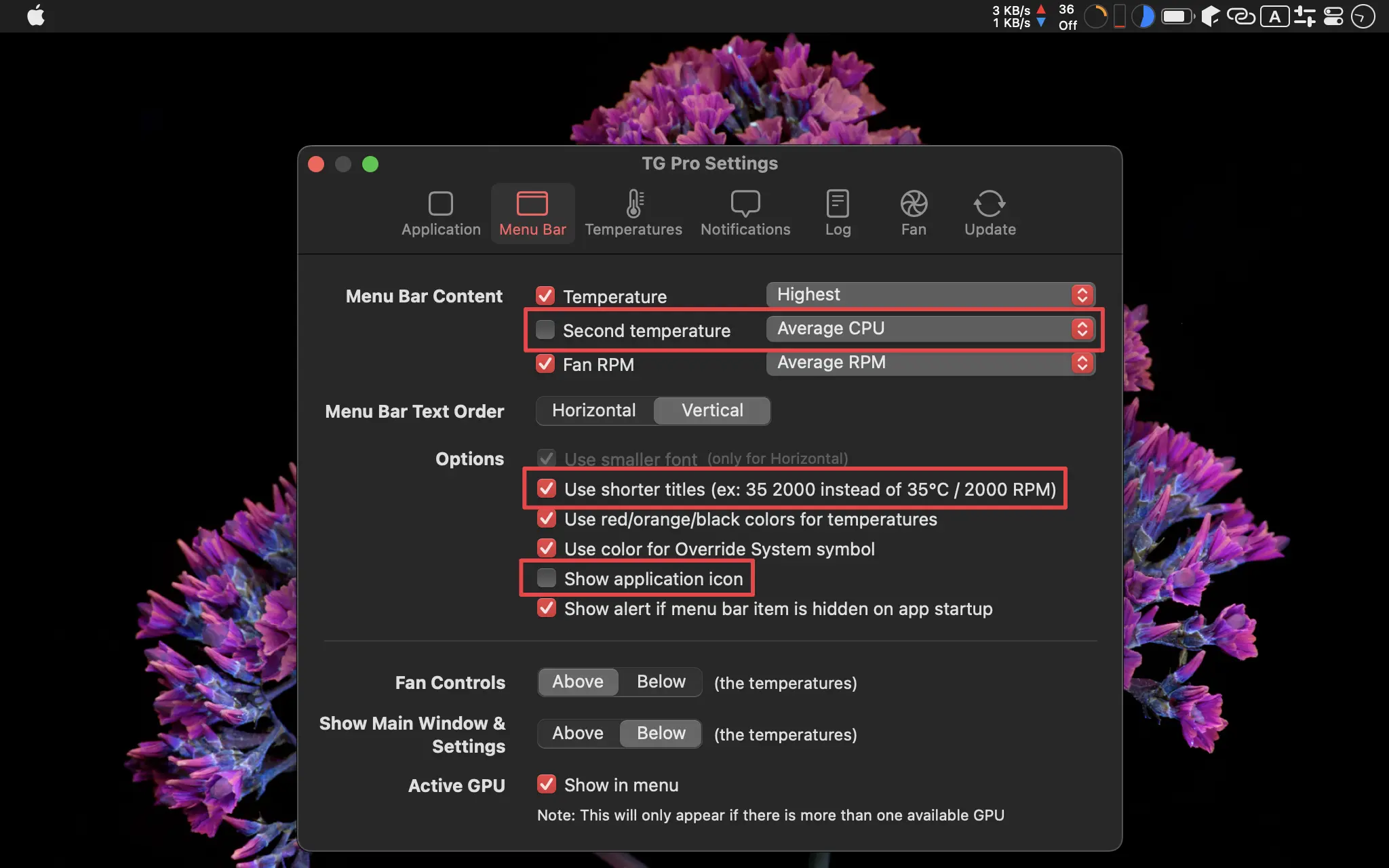1389x868 pixels.
Task: Check for updates in Update tab
Action: click(989, 212)
